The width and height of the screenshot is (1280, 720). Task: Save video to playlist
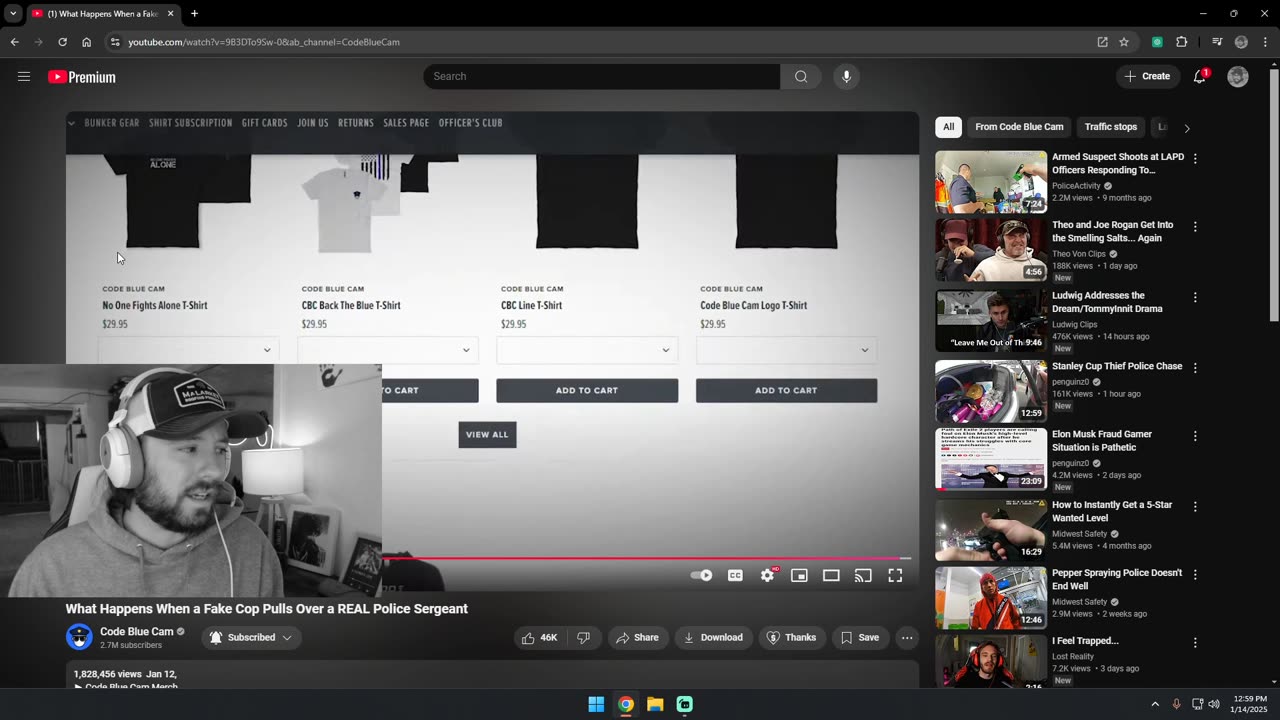point(860,637)
